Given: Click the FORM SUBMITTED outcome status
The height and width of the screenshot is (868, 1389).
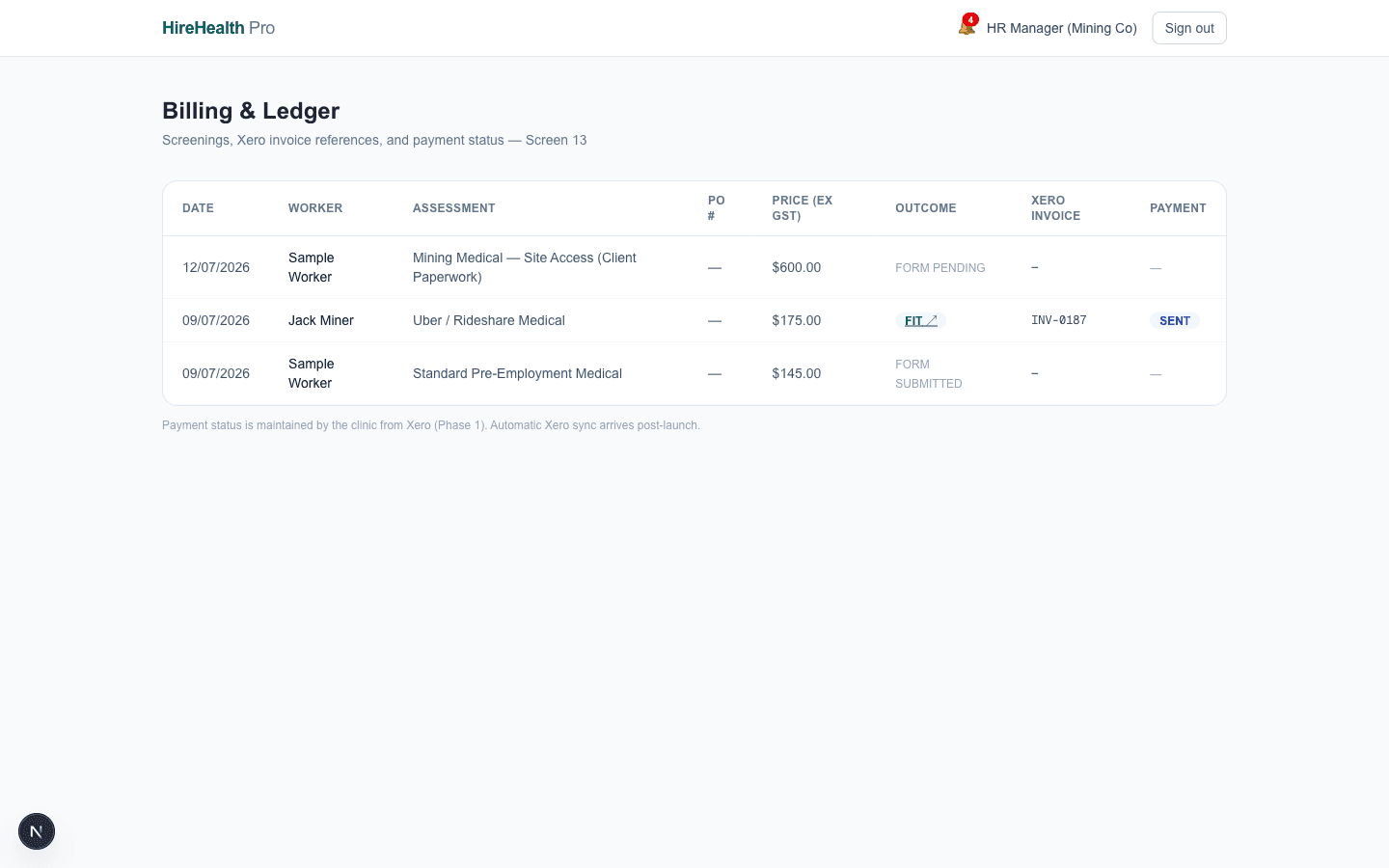Looking at the screenshot, I should pos(929,374).
